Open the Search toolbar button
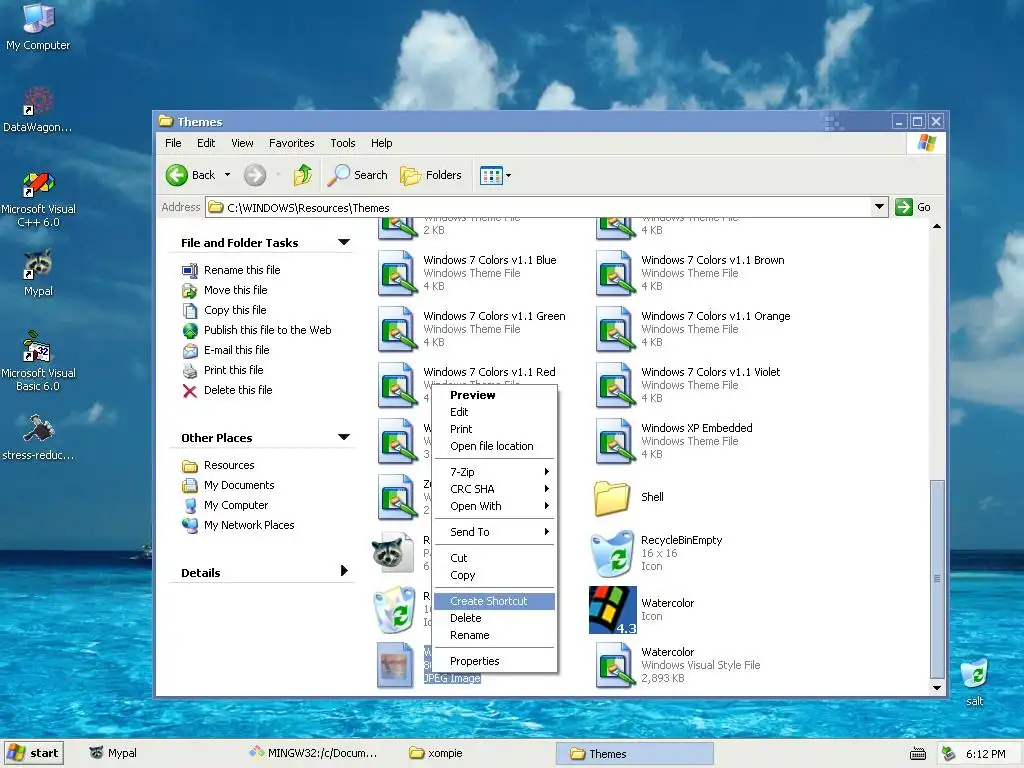1024x768 pixels. (x=357, y=175)
